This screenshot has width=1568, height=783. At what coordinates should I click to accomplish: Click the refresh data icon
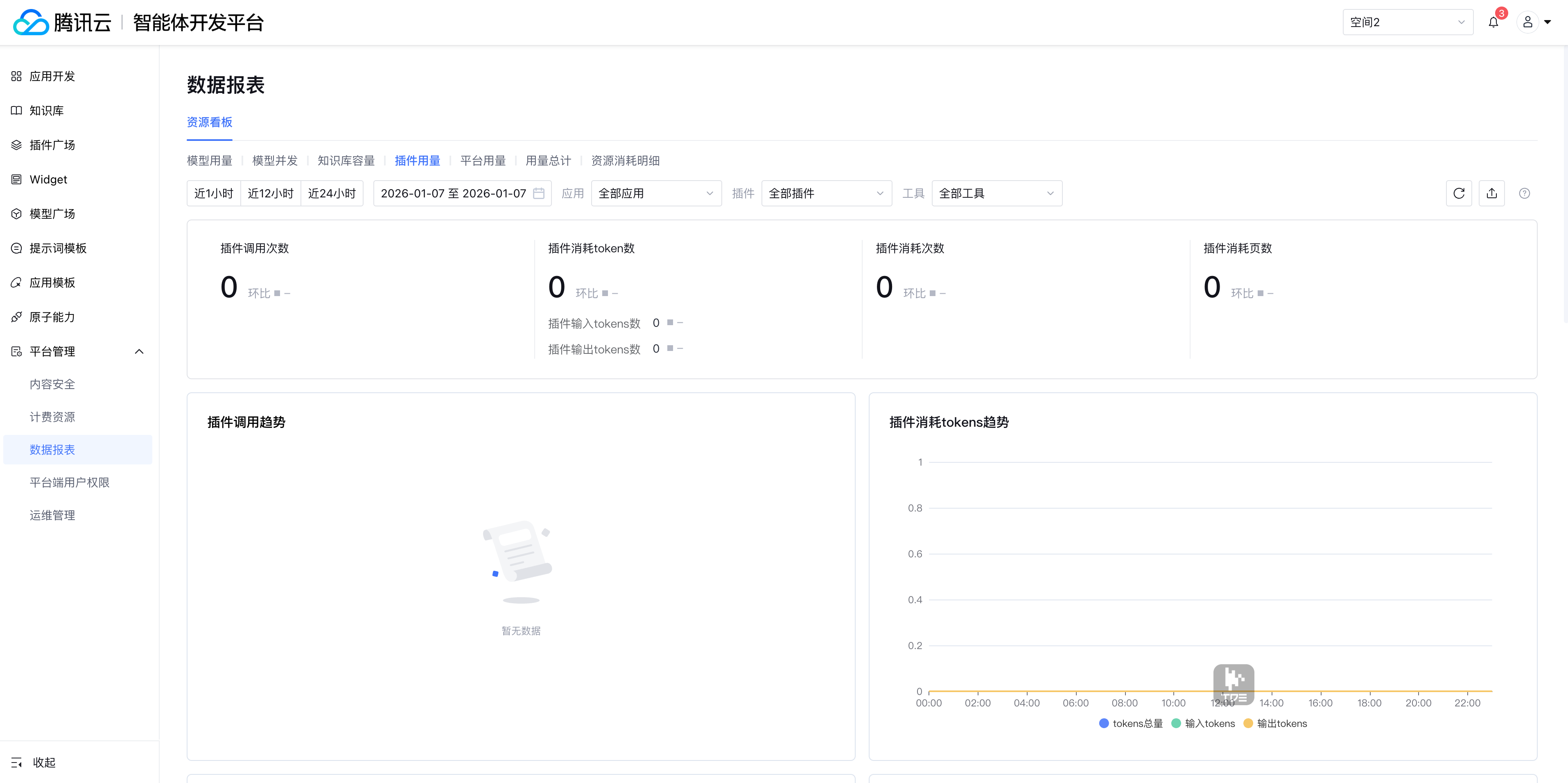tap(1458, 194)
